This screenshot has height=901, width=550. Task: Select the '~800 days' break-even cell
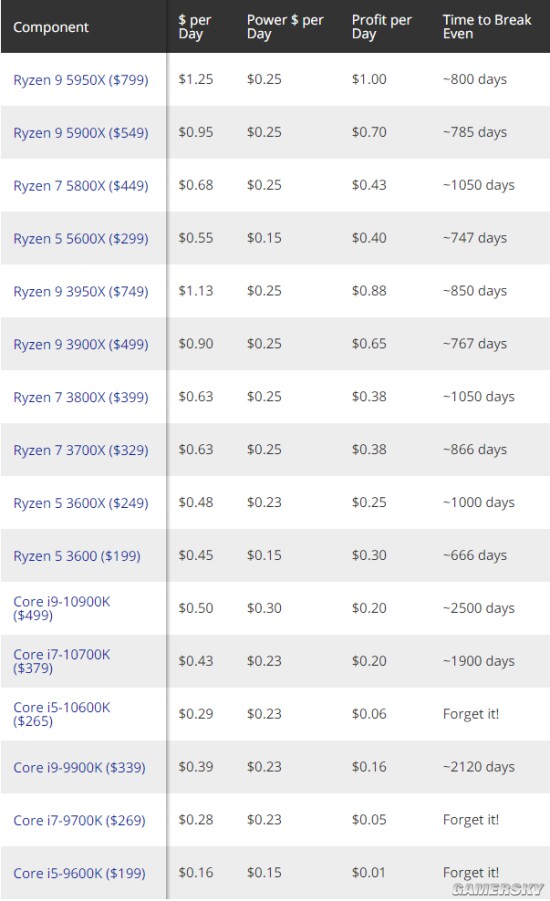point(475,79)
